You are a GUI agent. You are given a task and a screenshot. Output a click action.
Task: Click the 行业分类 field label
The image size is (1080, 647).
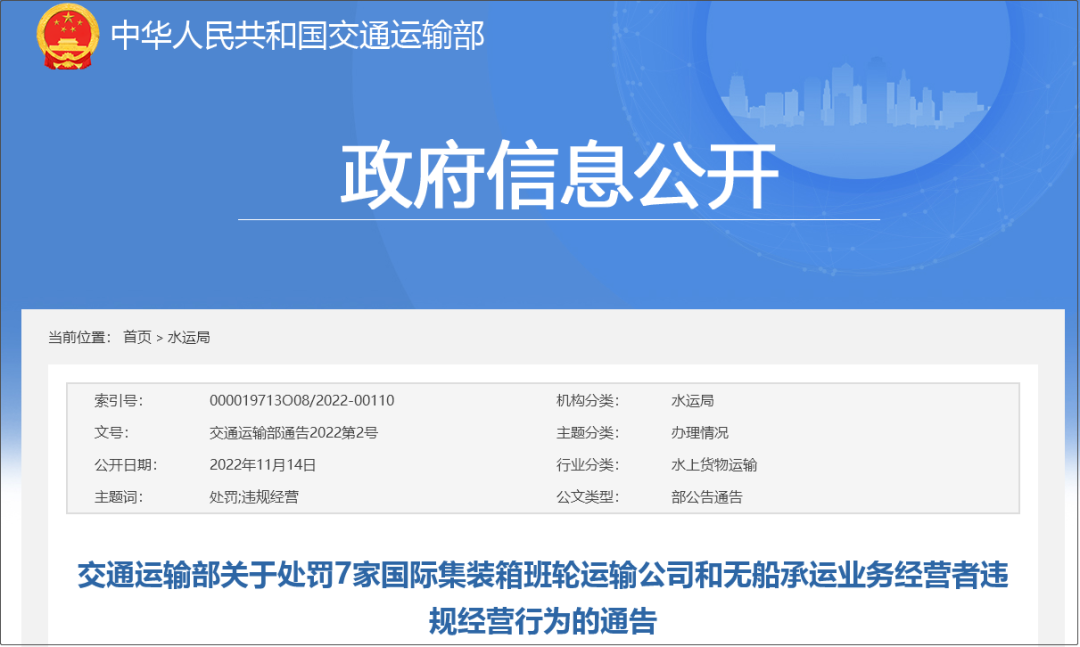(587, 464)
